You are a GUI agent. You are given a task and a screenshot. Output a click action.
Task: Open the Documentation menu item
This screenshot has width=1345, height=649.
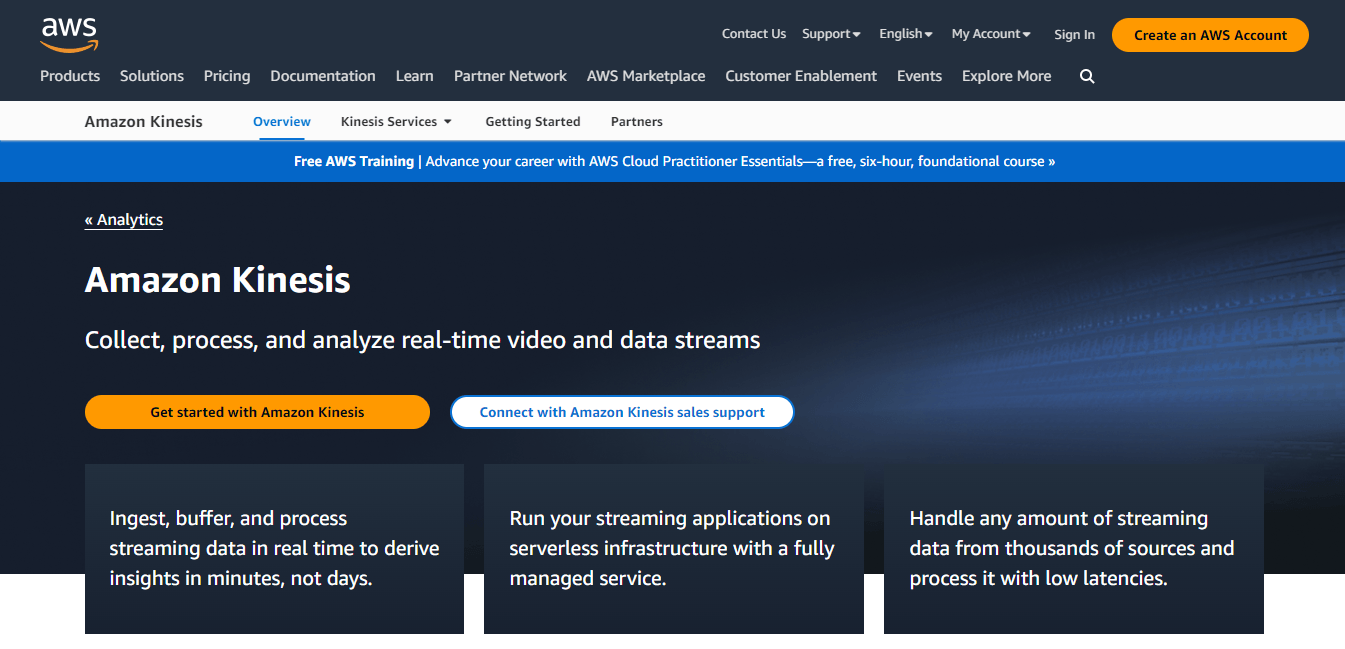tap(322, 76)
